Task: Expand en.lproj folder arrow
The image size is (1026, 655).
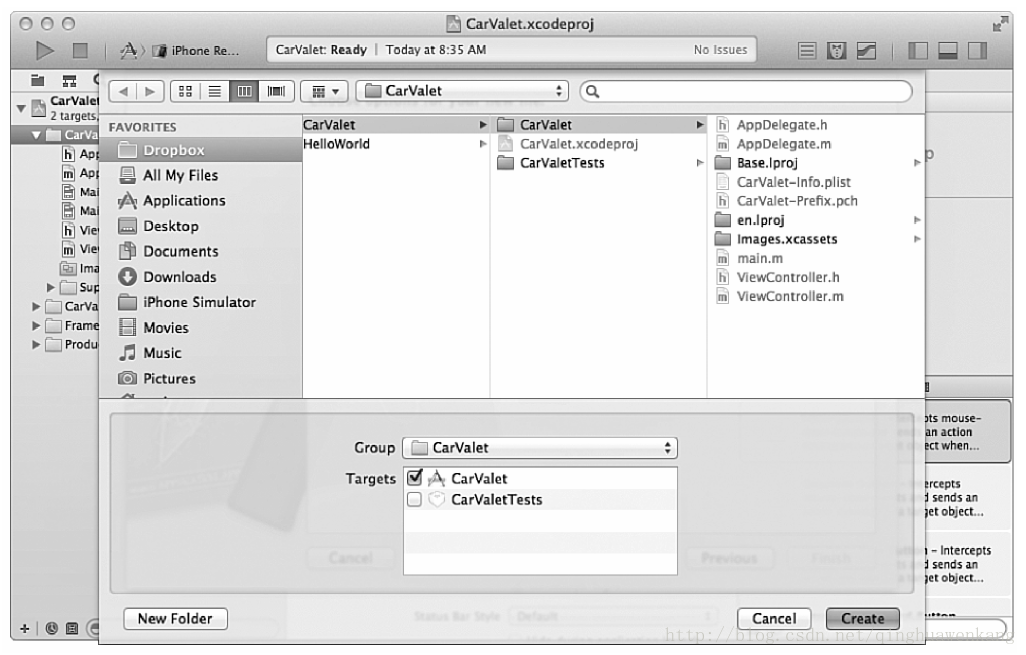Action: (x=917, y=221)
